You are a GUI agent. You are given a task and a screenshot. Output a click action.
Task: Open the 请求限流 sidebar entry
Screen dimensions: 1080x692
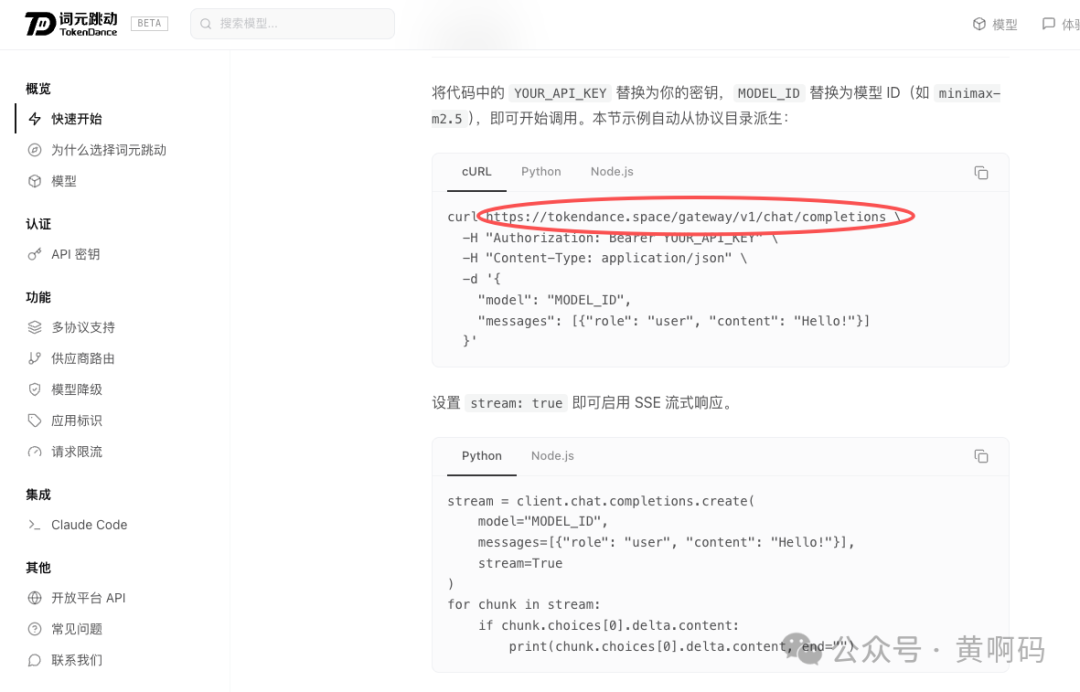76,452
